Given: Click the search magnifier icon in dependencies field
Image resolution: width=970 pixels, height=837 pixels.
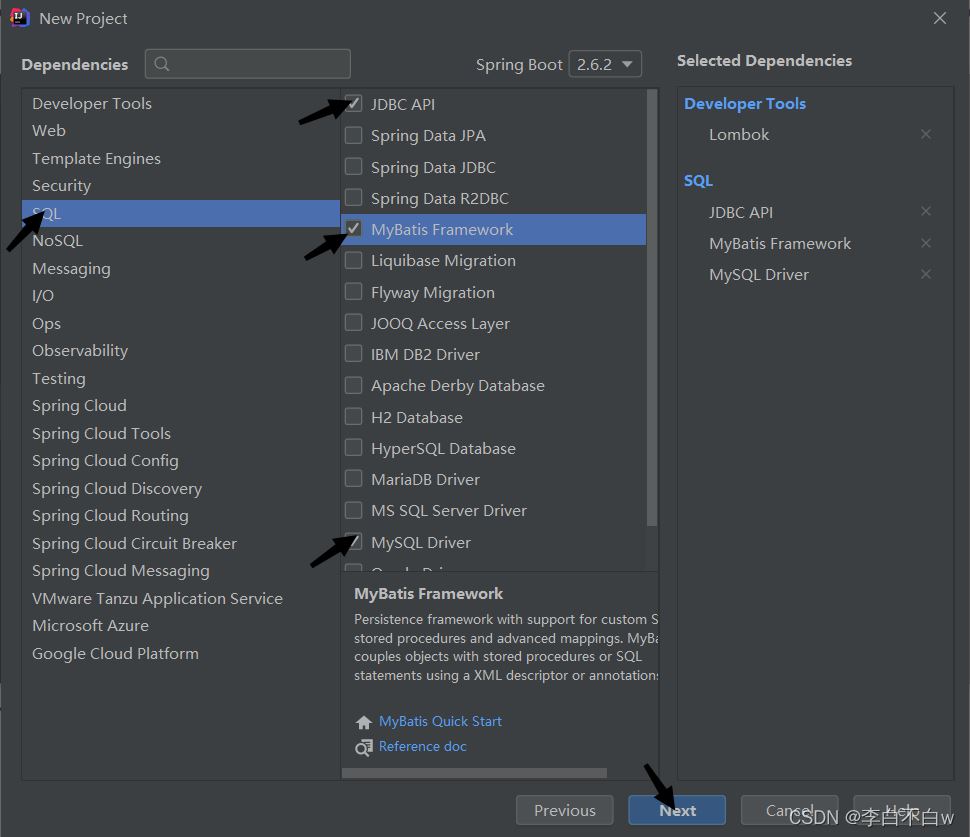Looking at the screenshot, I should 161,64.
